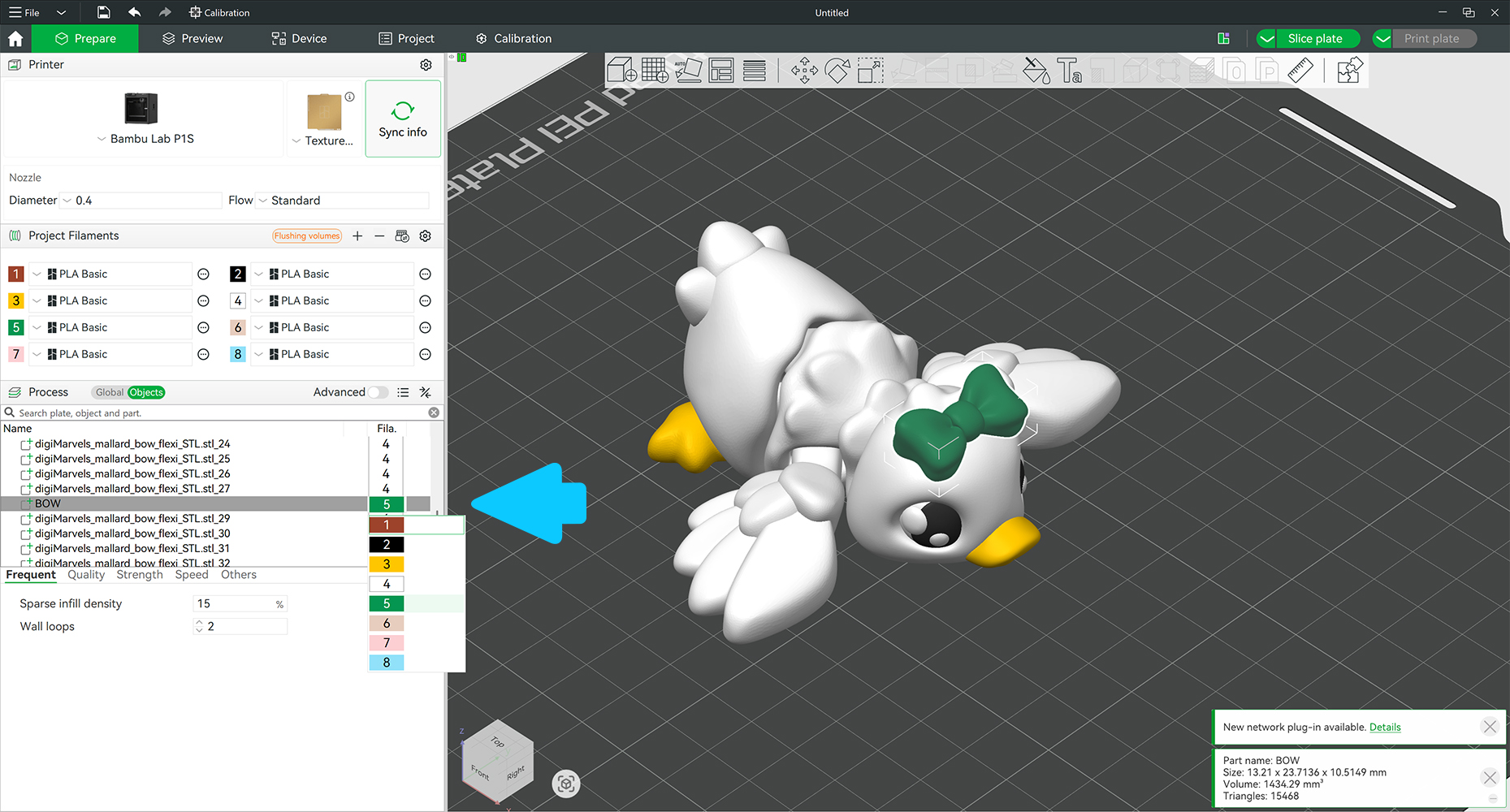The width and height of the screenshot is (1510, 812).
Task: Select the Move tool
Action: (804, 71)
